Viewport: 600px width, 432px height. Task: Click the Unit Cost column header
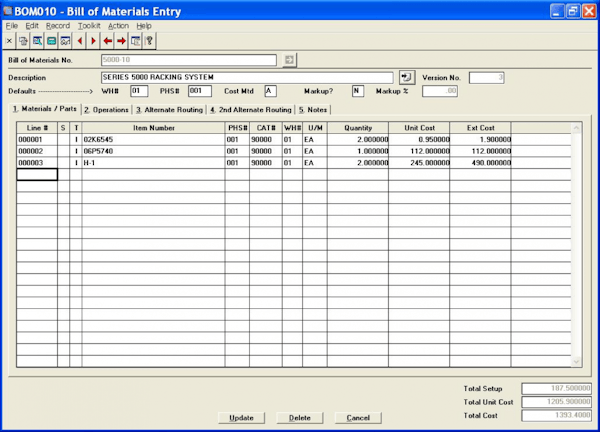[x=419, y=128]
